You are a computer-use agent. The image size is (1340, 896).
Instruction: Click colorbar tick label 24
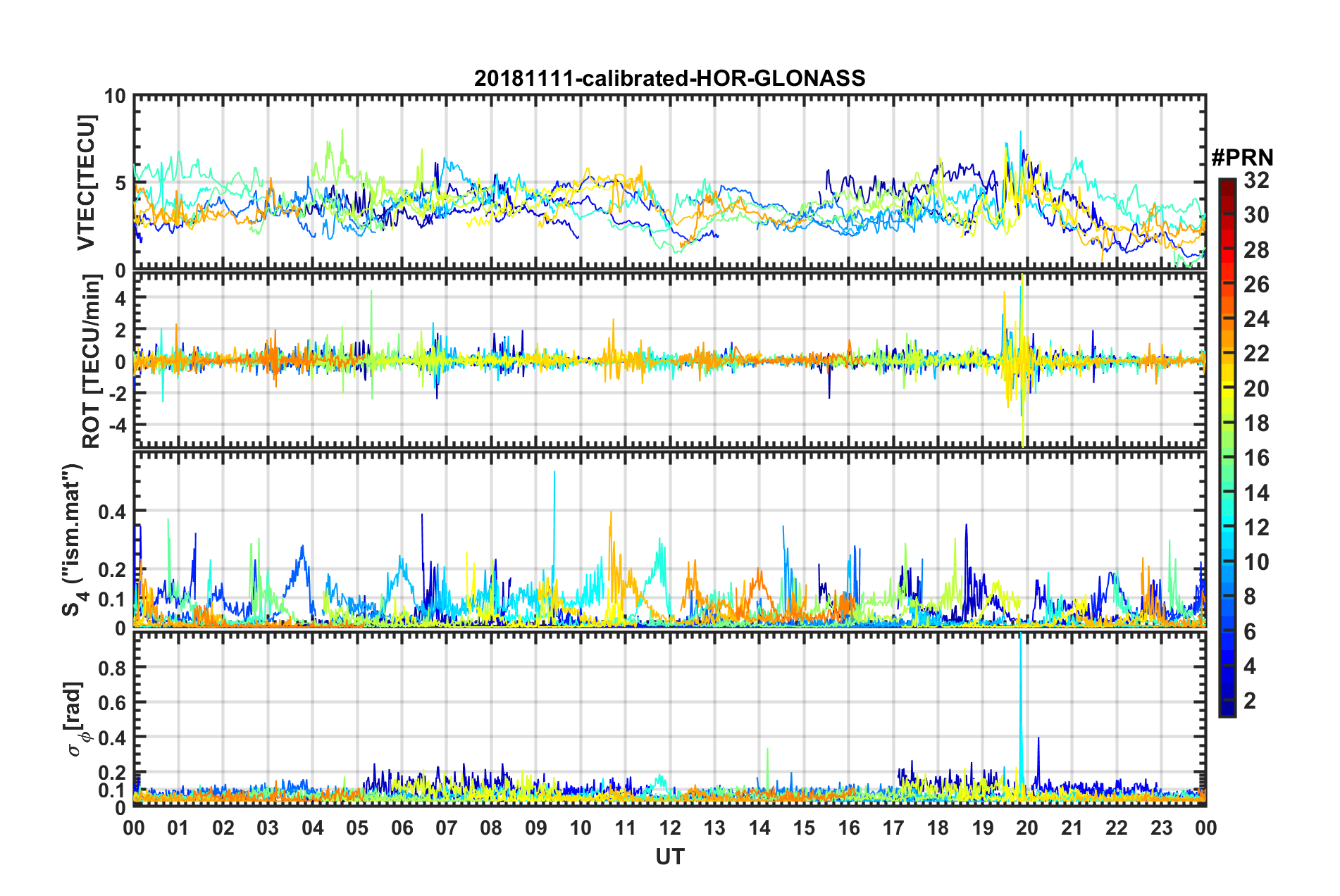click(1256, 319)
